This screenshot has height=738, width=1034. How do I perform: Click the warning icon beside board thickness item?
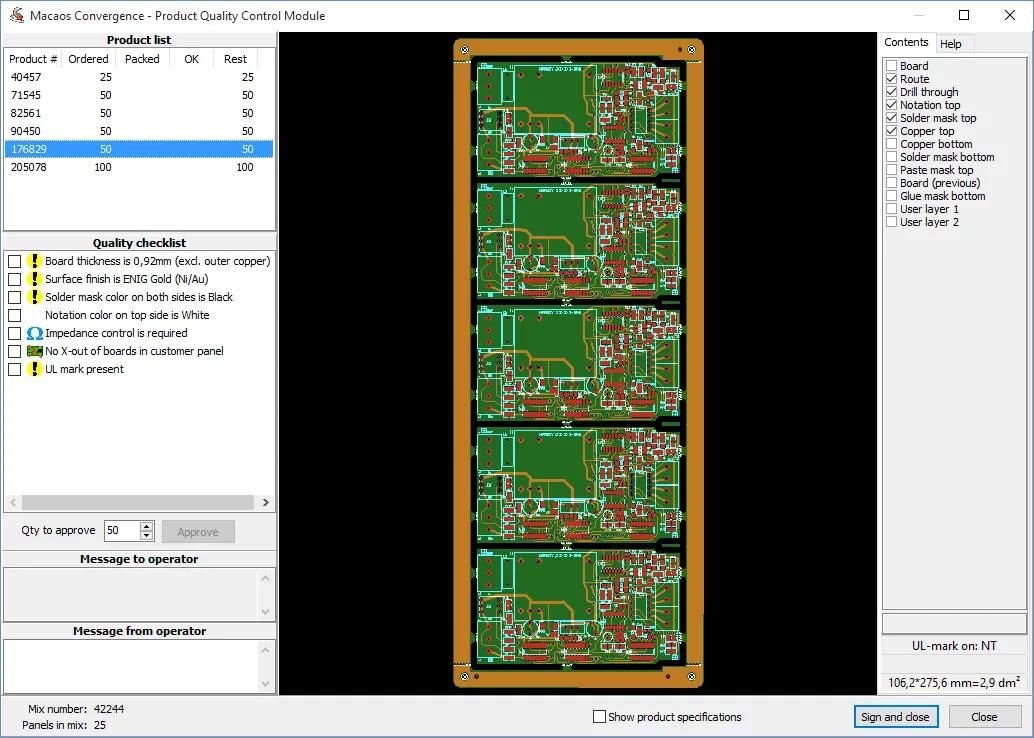tap(33, 260)
